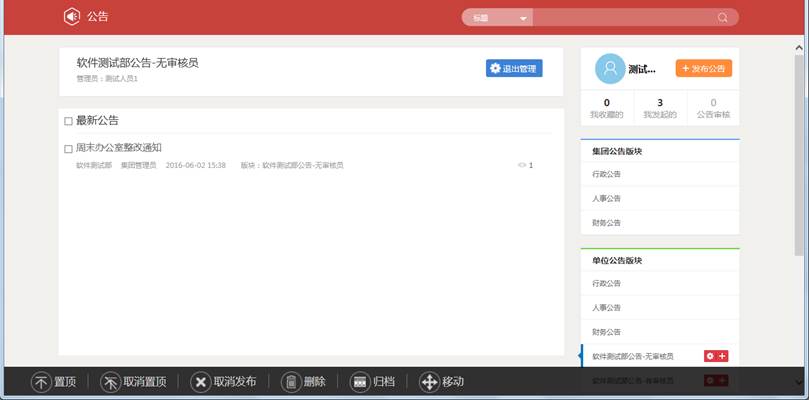Click the 置顶 (pin to top) icon
The width and height of the screenshot is (809, 400).
41,382
